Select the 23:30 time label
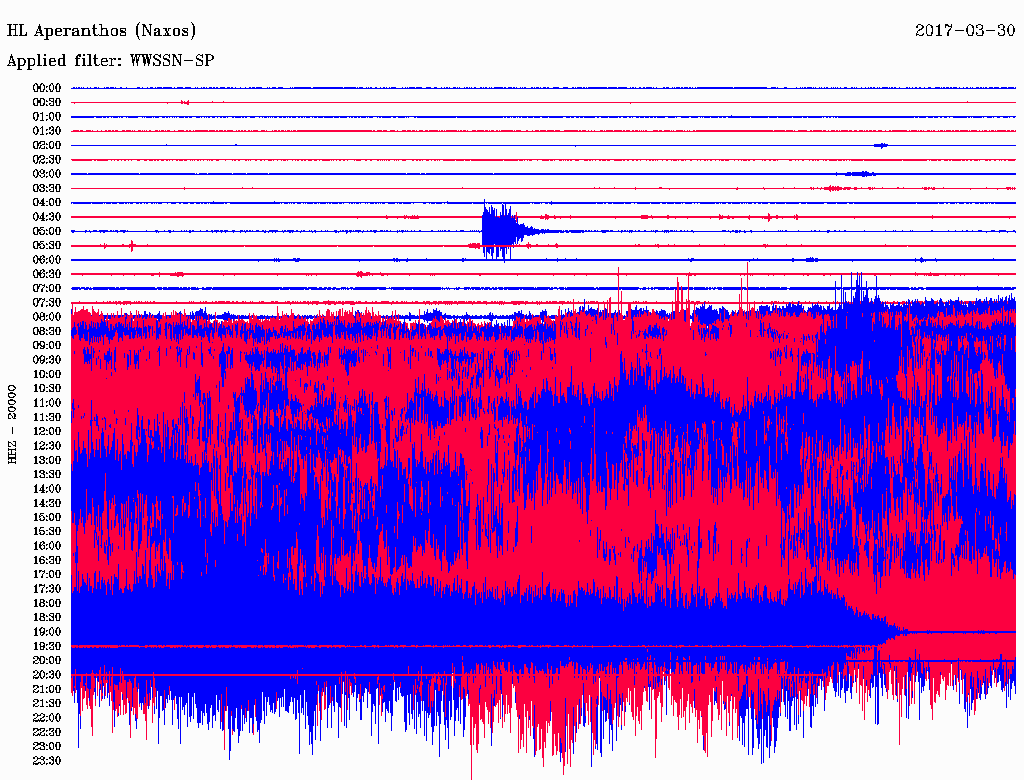The width and height of the screenshot is (1024, 780). 47,761
